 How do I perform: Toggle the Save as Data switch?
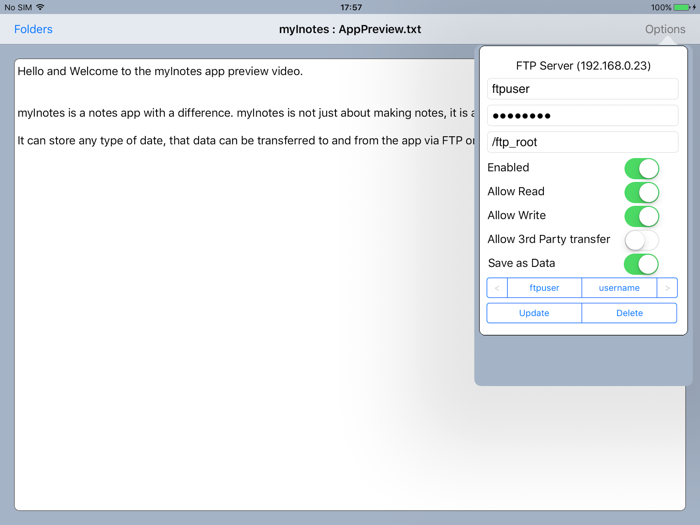[642, 264]
